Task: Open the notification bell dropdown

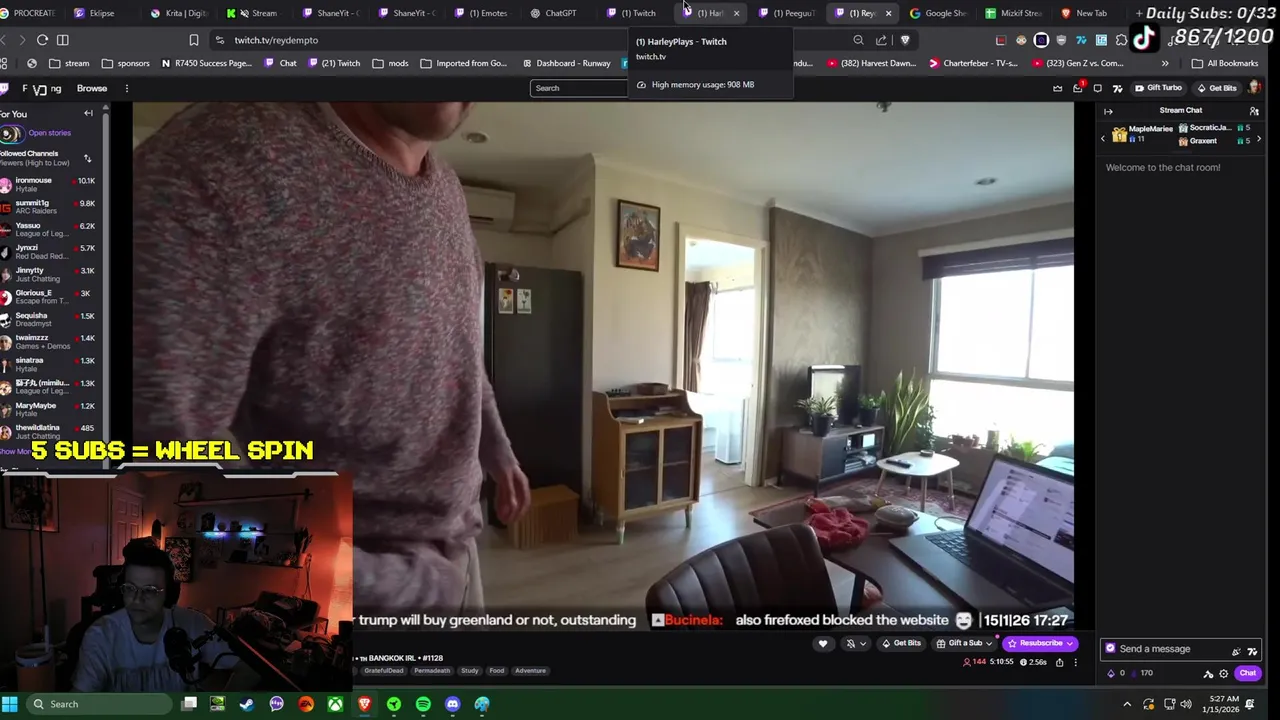Action: point(855,644)
